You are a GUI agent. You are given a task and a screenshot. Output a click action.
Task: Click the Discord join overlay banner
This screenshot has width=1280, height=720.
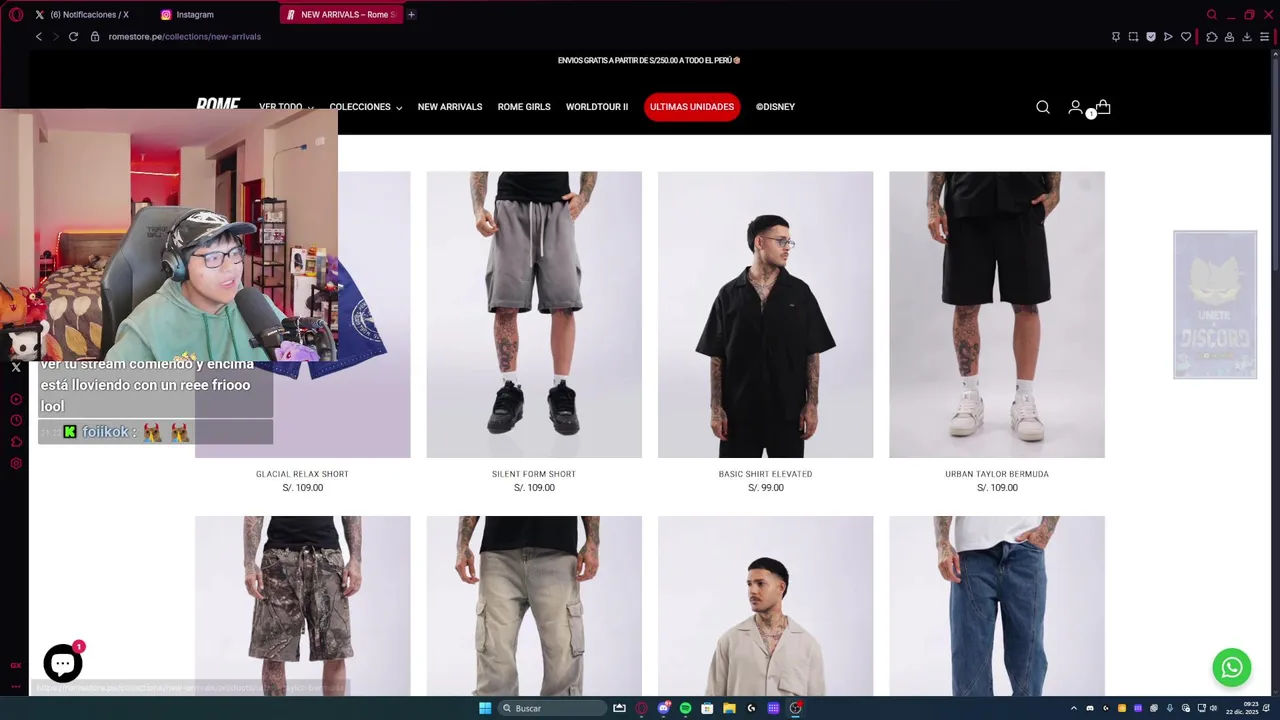click(x=1215, y=305)
